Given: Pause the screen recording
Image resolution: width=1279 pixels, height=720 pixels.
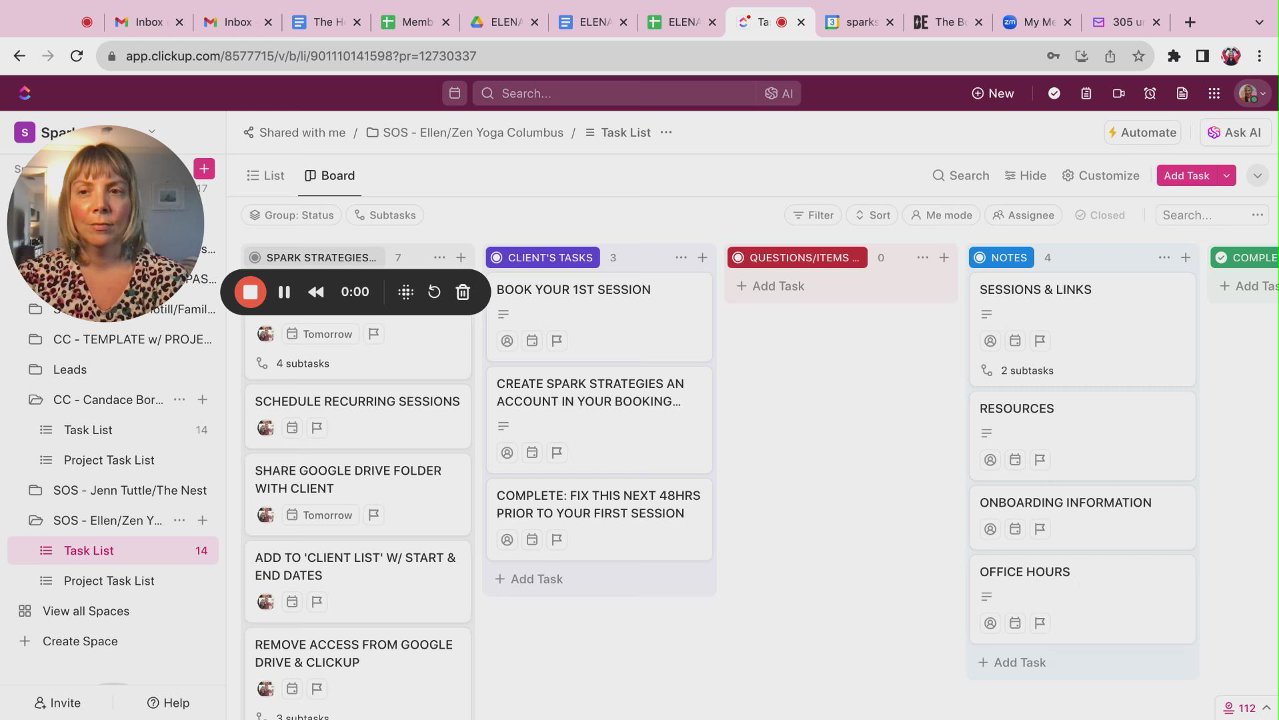Looking at the screenshot, I should [284, 292].
